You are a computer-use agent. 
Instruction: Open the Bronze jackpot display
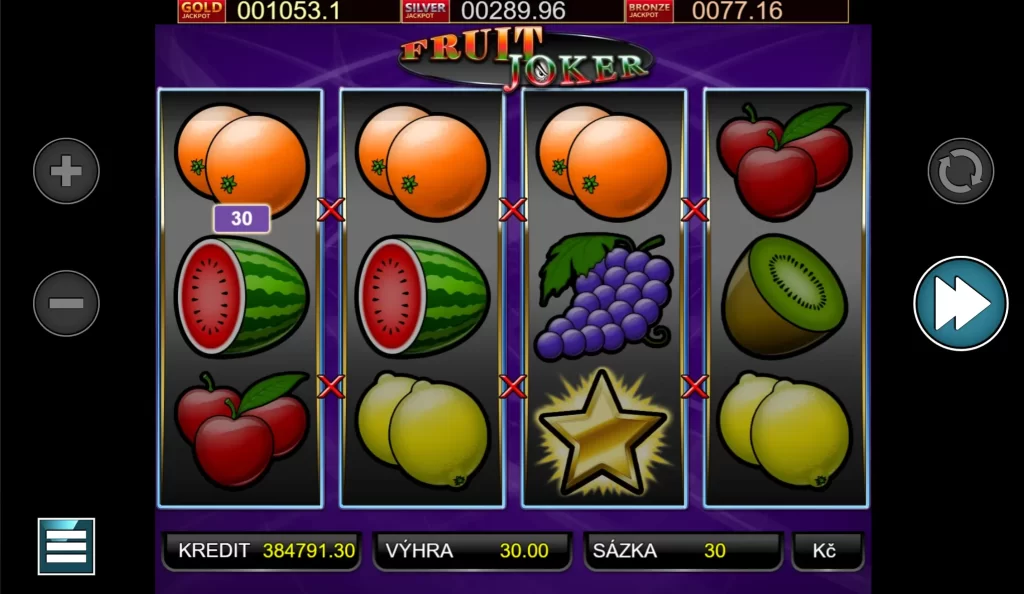(737, 11)
